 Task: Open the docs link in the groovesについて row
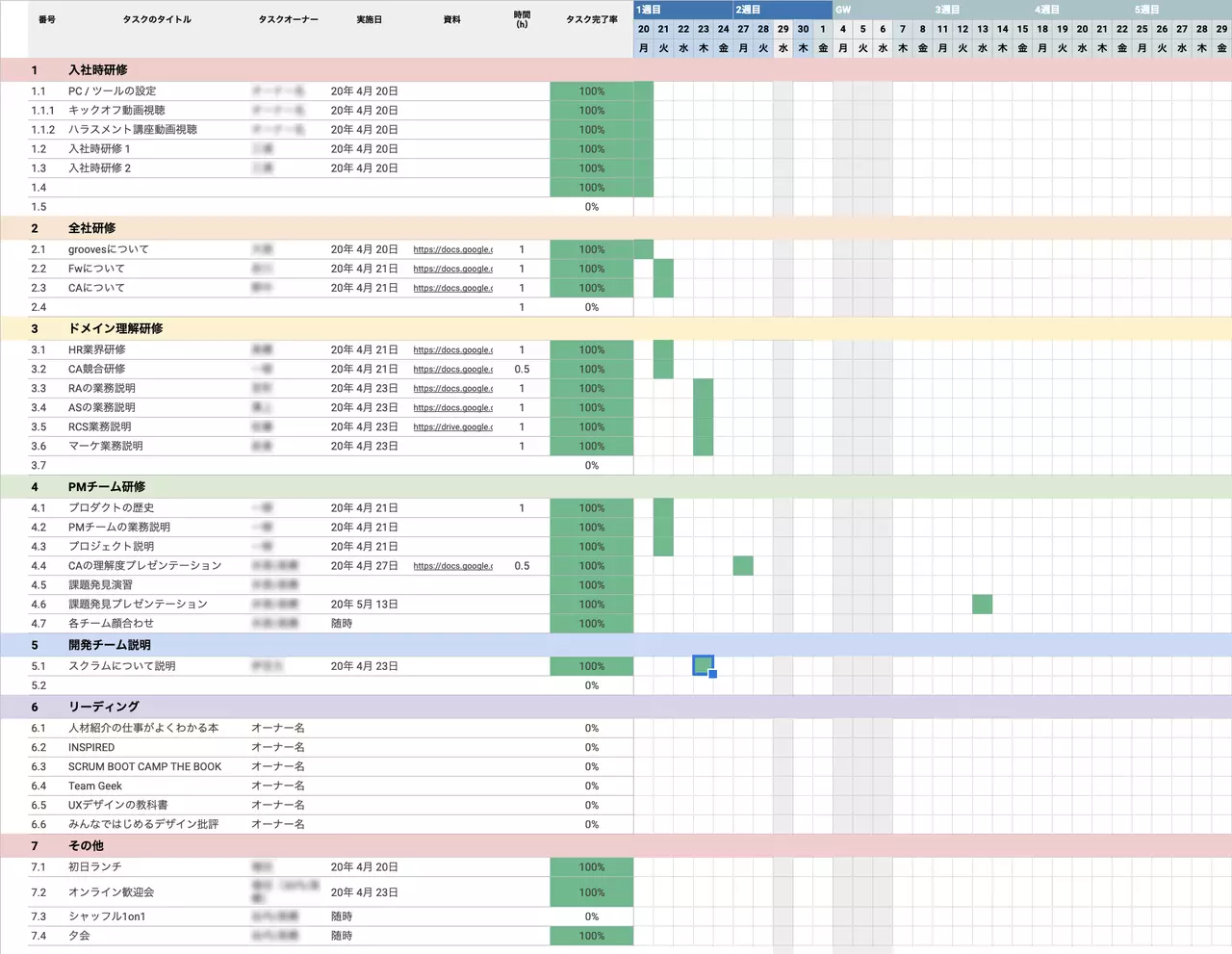point(453,249)
